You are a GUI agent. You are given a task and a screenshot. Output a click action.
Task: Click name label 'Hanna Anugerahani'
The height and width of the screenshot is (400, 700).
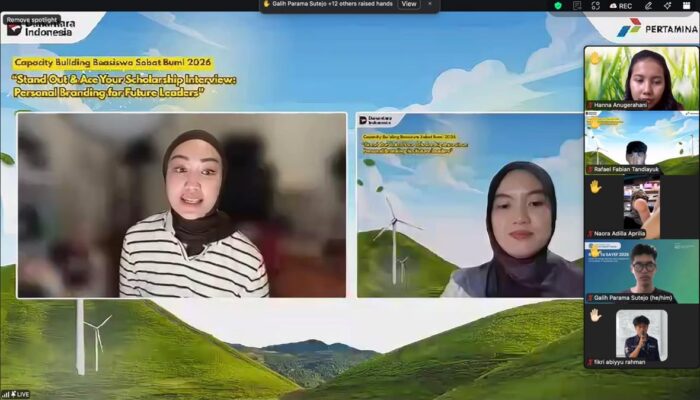click(621, 105)
